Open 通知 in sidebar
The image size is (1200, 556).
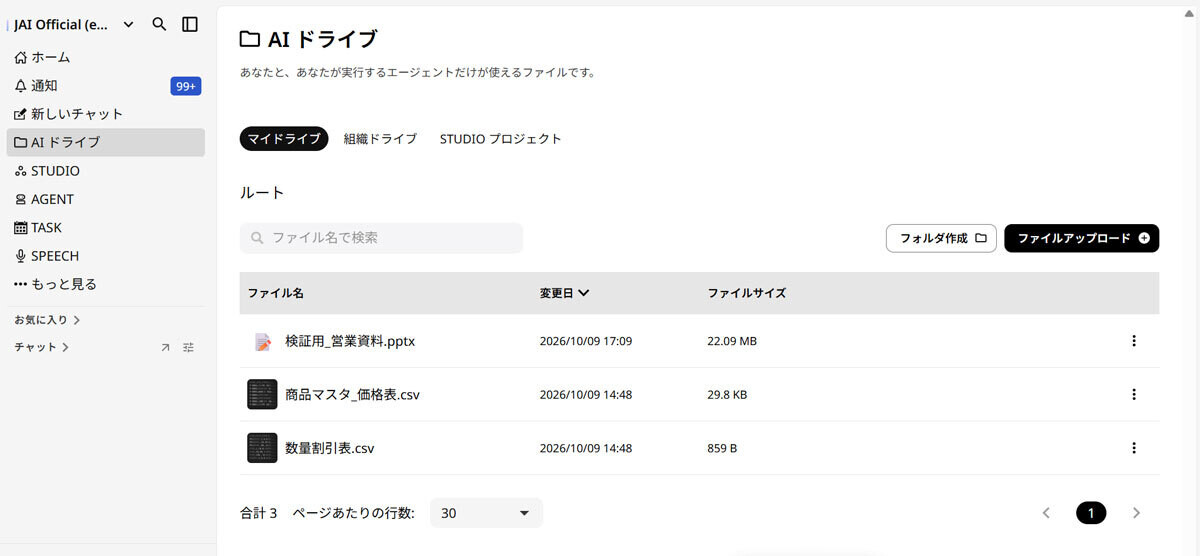(x=105, y=86)
